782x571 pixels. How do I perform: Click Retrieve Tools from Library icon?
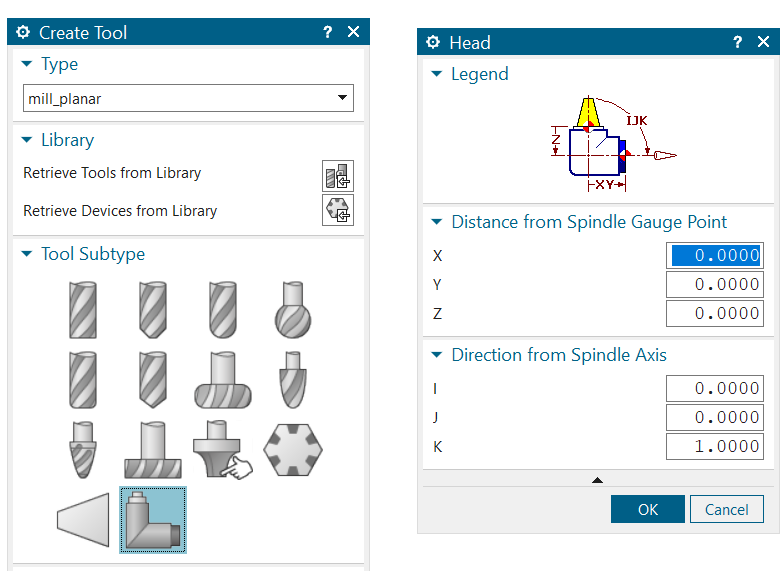point(338,175)
